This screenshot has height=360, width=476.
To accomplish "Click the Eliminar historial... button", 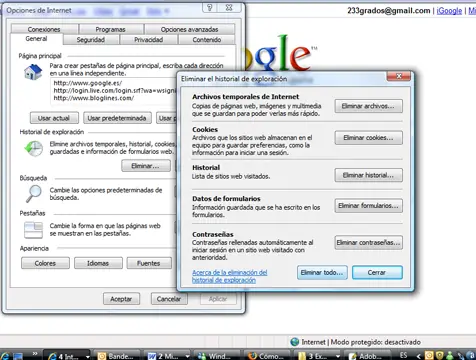I will click(369, 175).
